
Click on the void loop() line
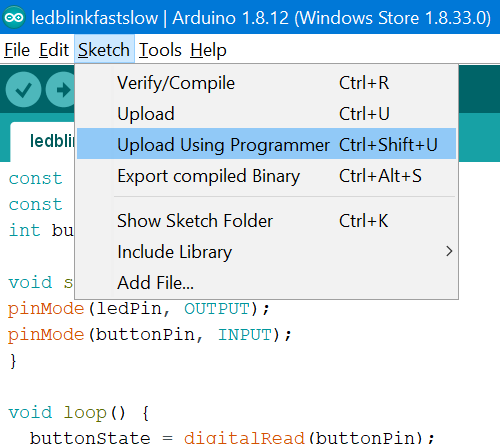[79, 413]
